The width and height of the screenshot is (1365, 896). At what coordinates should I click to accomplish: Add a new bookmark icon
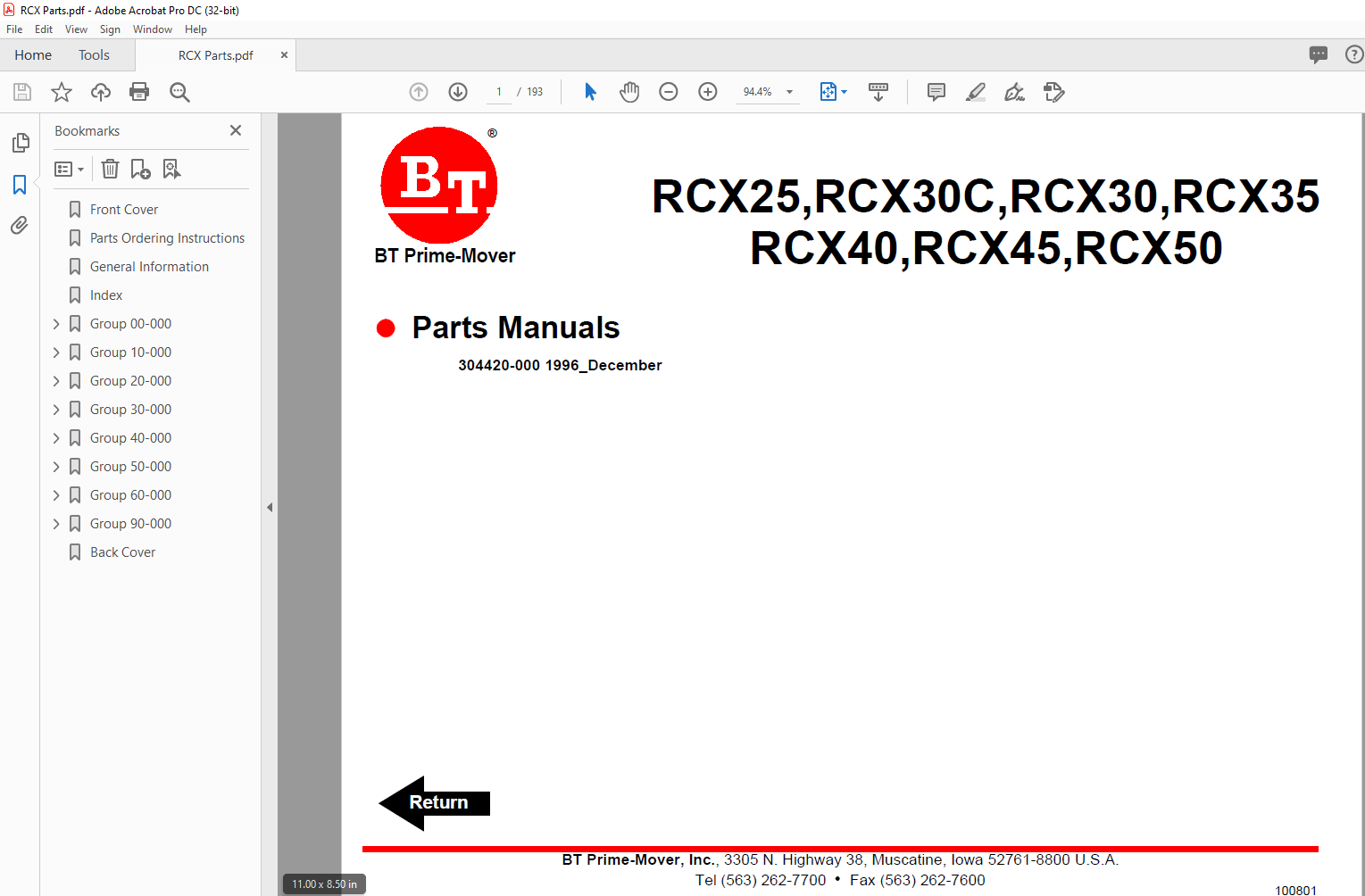tap(140, 169)
